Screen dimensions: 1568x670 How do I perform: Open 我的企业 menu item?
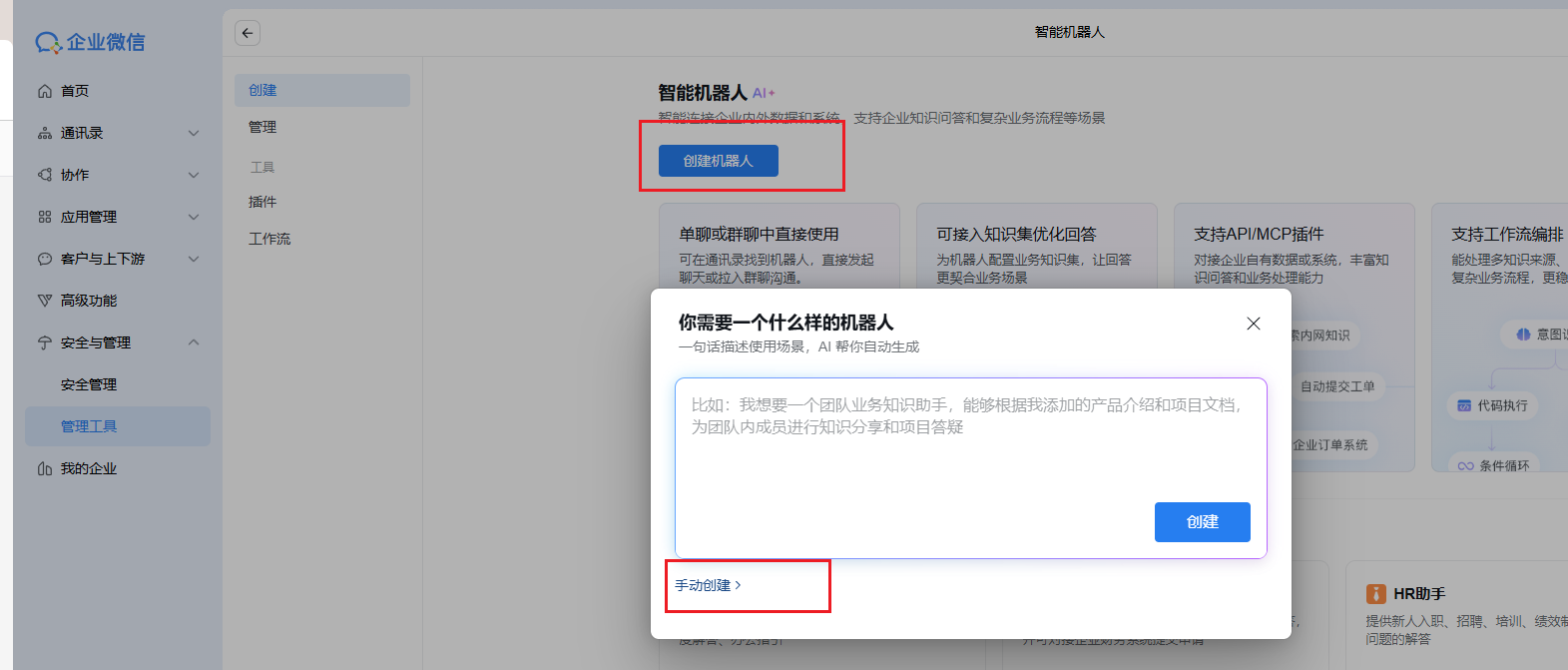tap(118, 468)
